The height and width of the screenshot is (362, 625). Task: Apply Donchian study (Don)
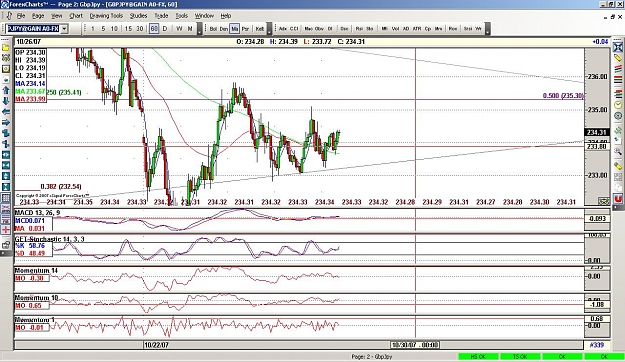point(224,29)
